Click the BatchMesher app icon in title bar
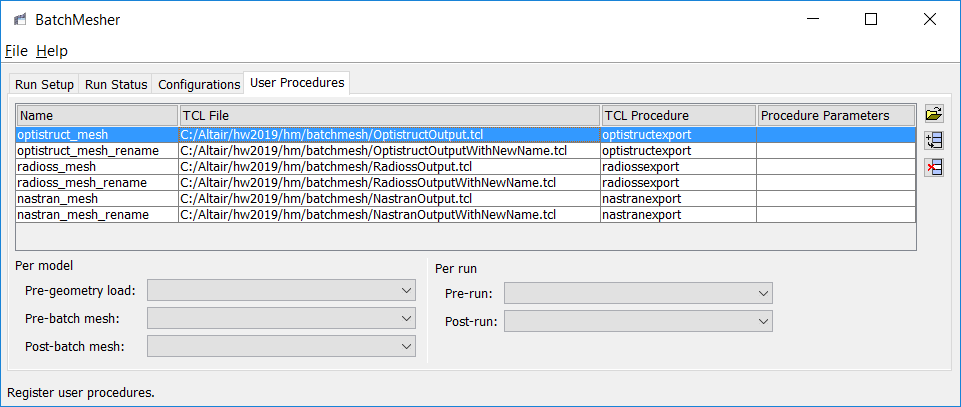The image size is (961, 407). tap(19, 19)
